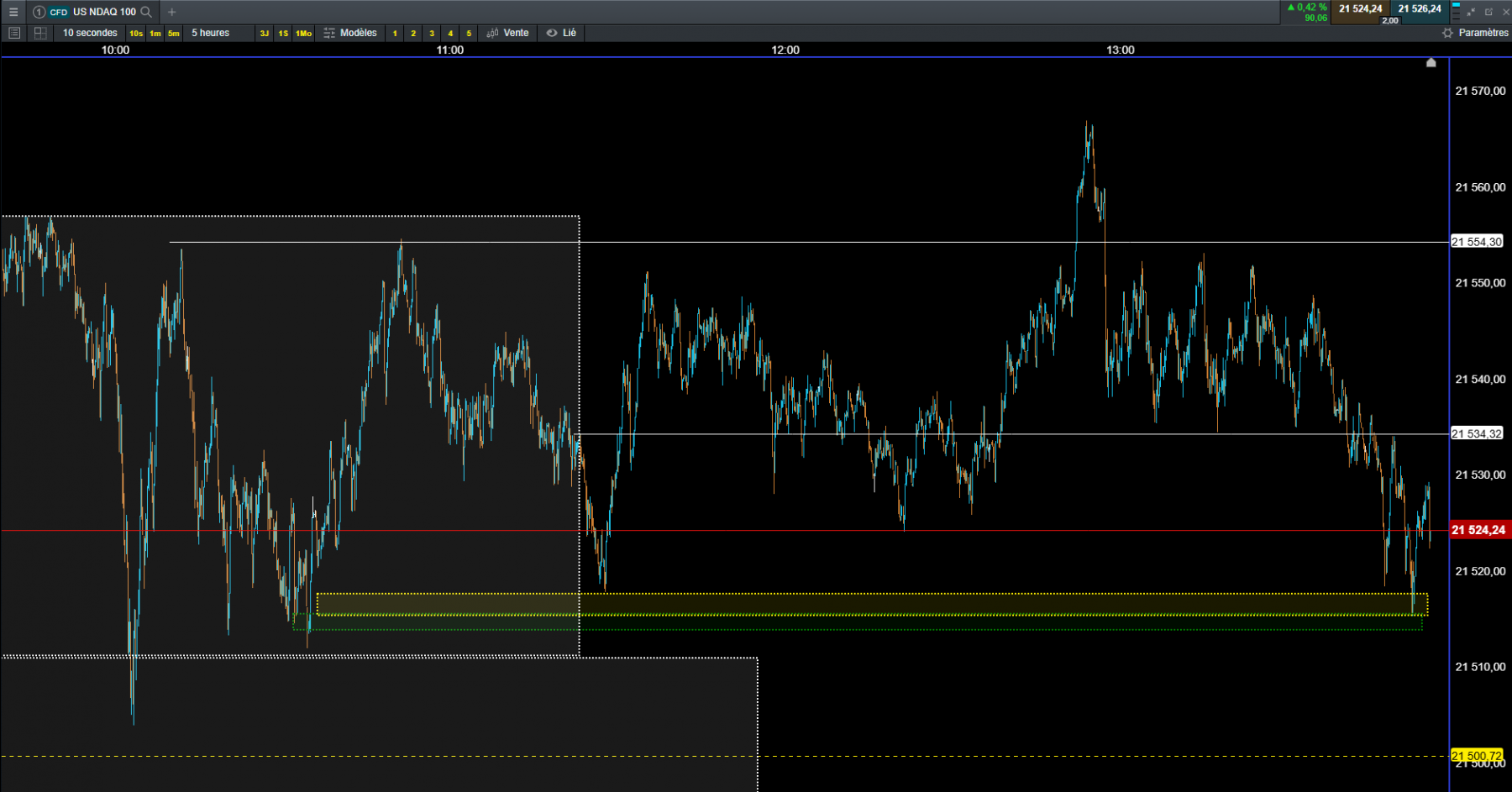Toggle the list panel icon
This screenshot has width=1512, height=792.
pos(13,33)
